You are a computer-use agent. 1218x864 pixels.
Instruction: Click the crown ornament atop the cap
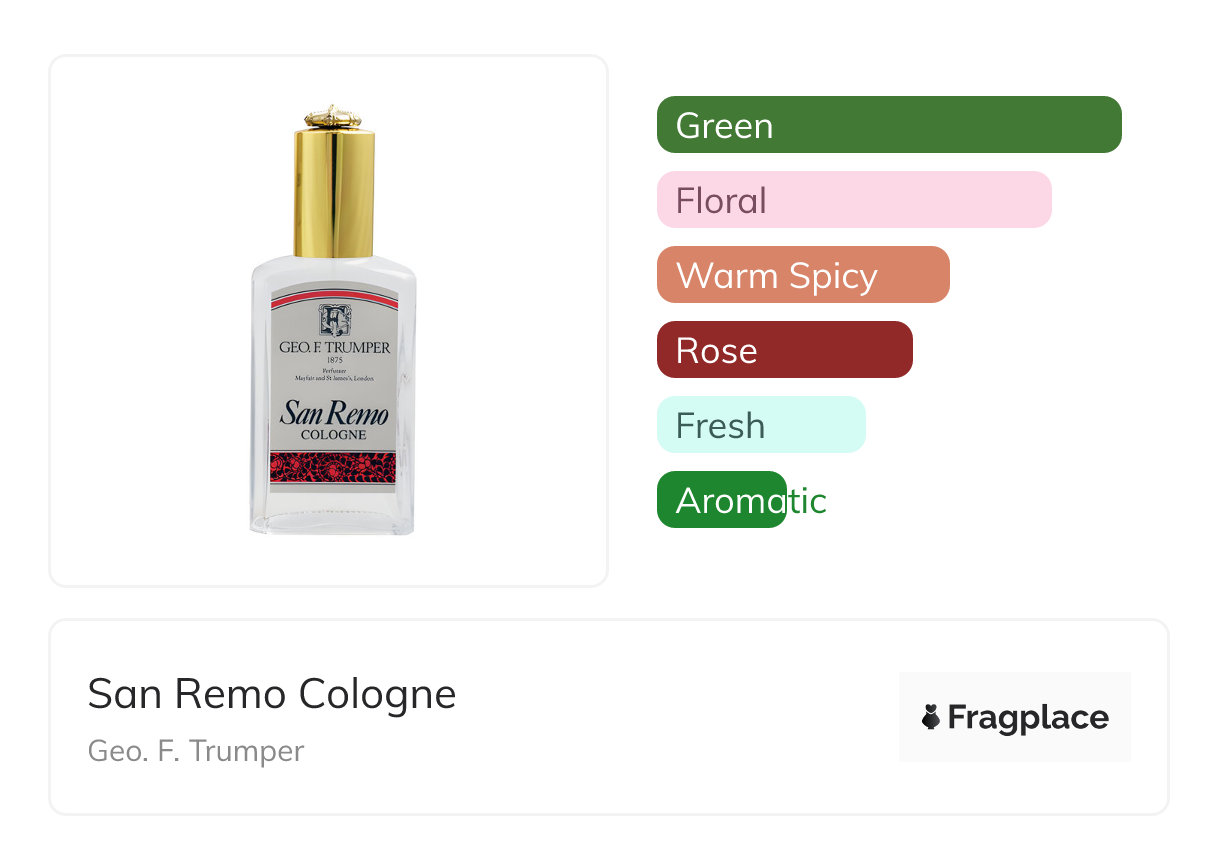(333, 115)
